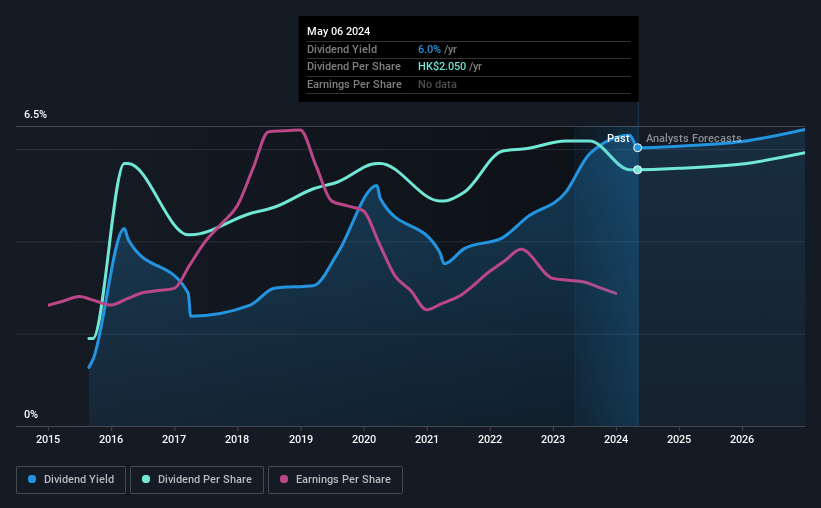Click the 2018 x-axis label

(x=237, y=439)
